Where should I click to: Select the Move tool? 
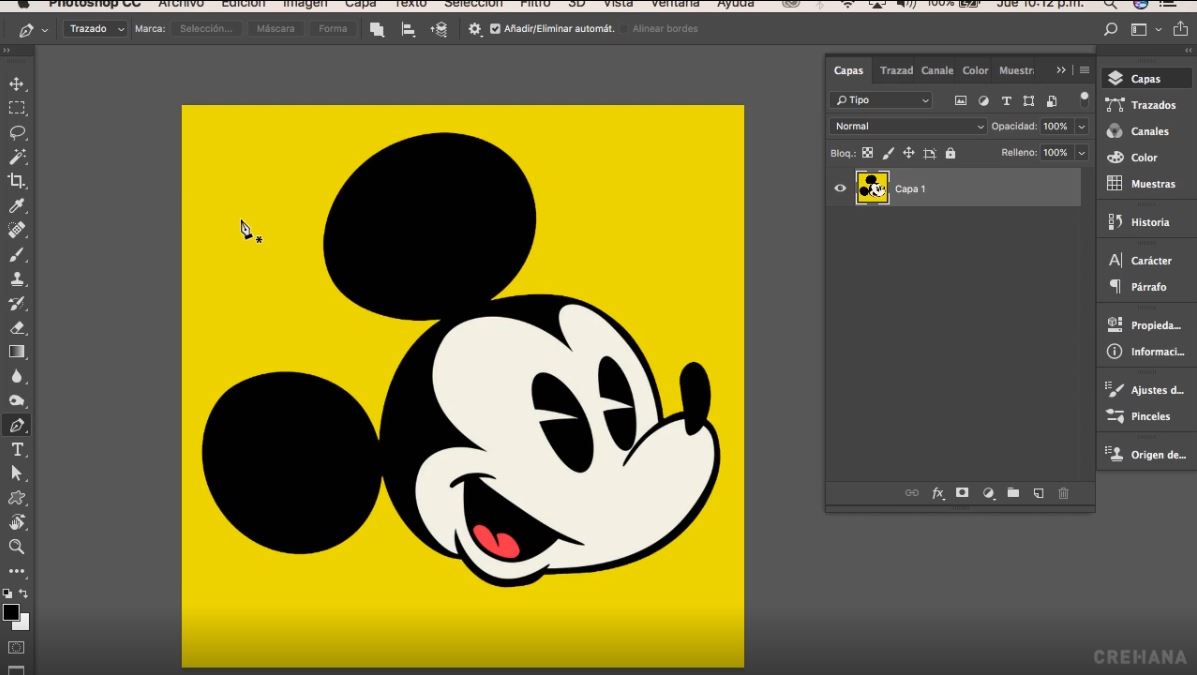[x=17, y=83]
